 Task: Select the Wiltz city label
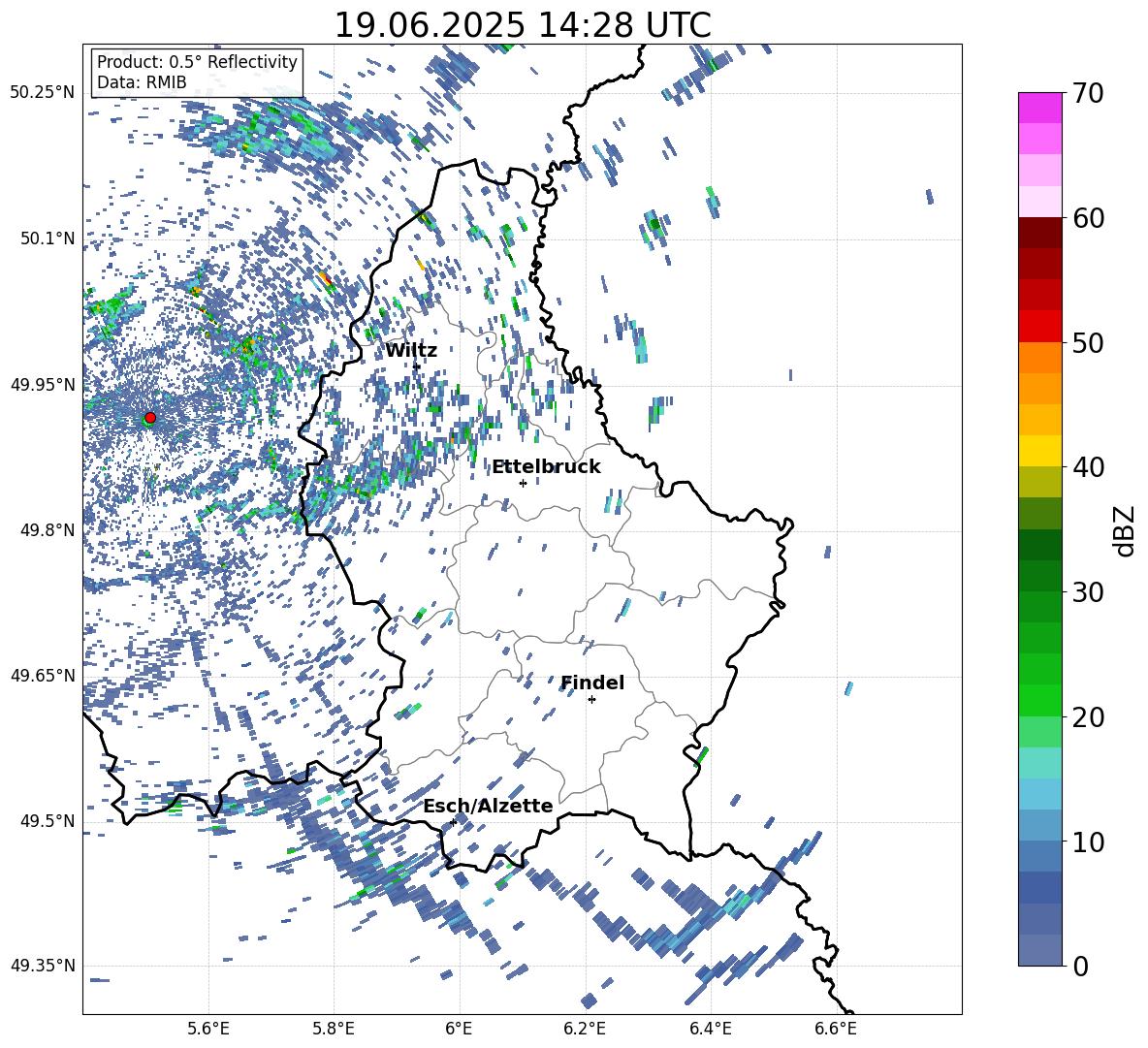411,351
